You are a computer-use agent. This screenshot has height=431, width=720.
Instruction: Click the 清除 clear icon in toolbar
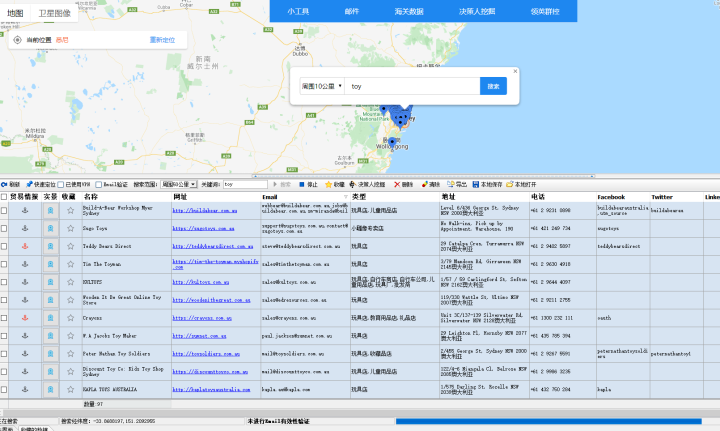point(425,185)
